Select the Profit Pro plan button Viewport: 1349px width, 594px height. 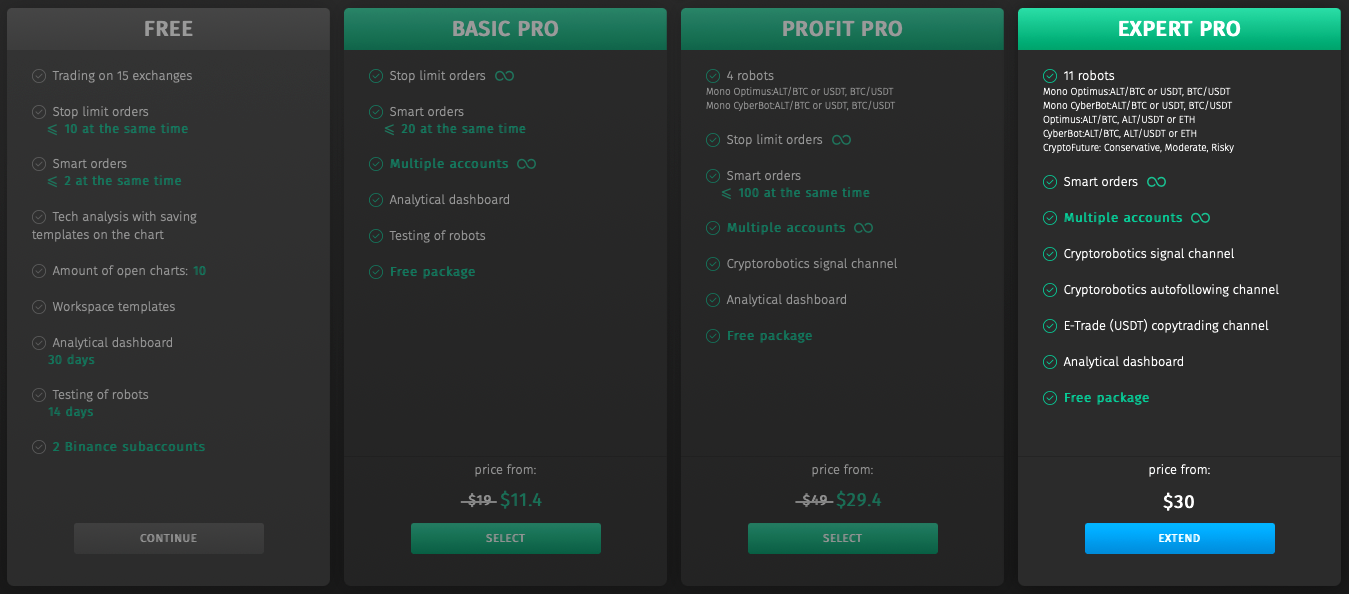pos(843,538)
